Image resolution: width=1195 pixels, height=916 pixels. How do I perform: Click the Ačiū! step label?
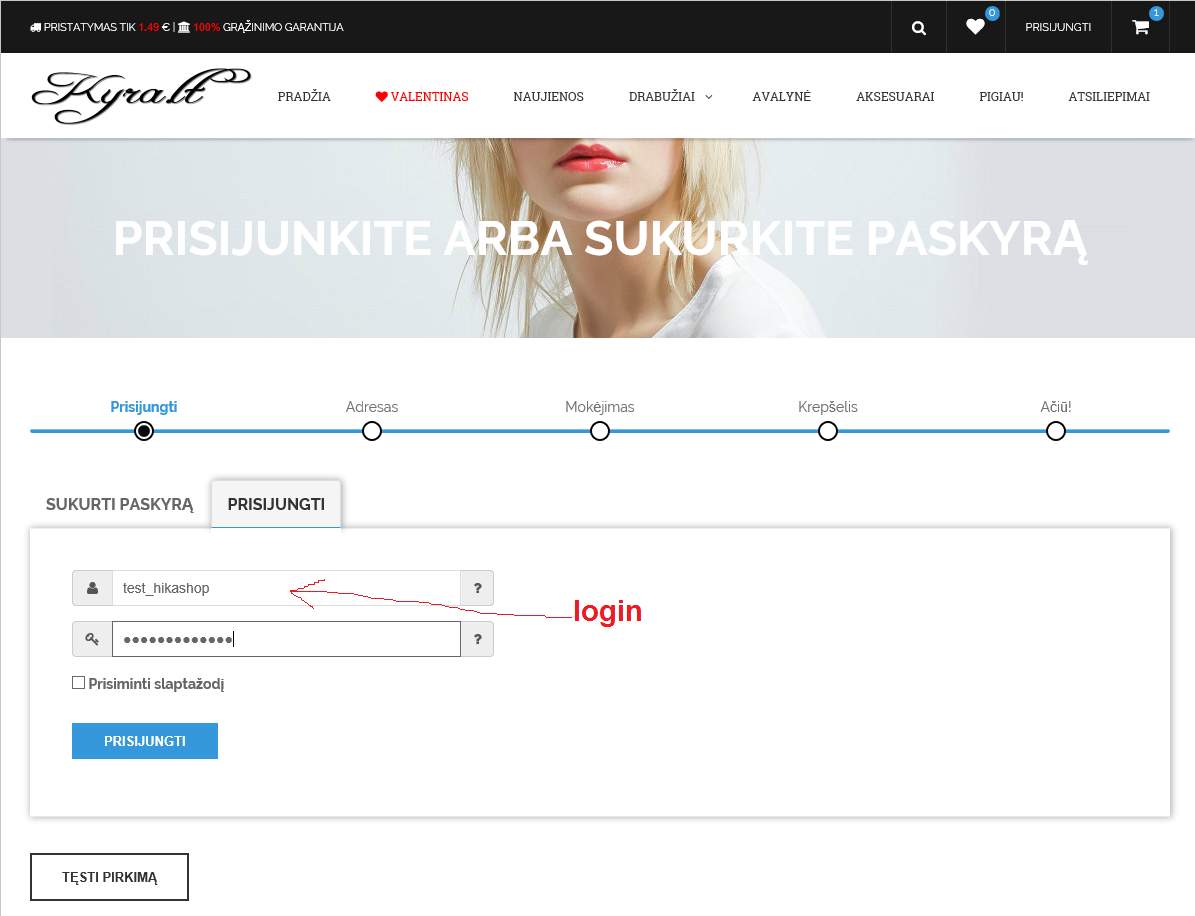(1056, 407)
